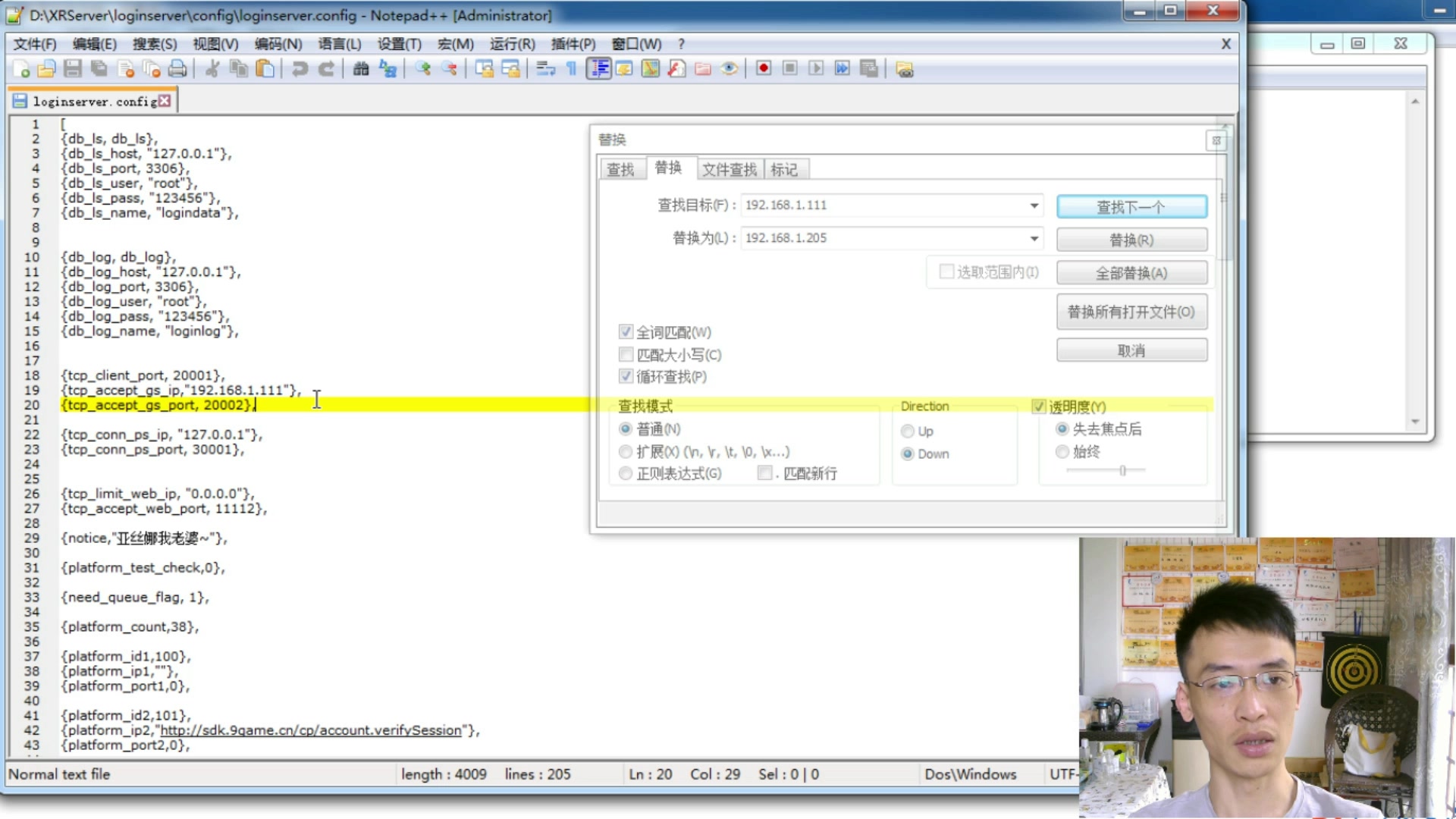Image resolution: width=1456 pixels, height=819 pixels.
Task: Click the Undo arrow toolbar icon
Action: click(300, 69)
